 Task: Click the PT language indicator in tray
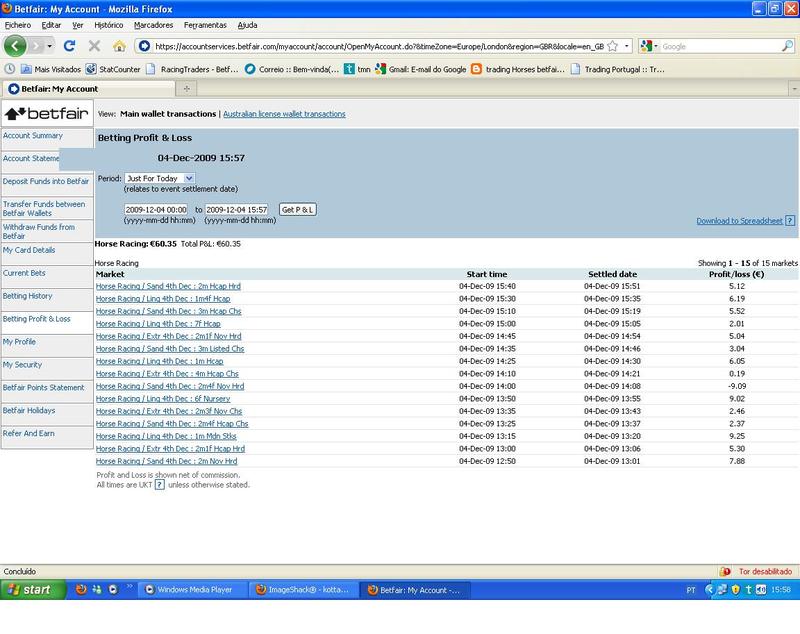click(691, 590)
